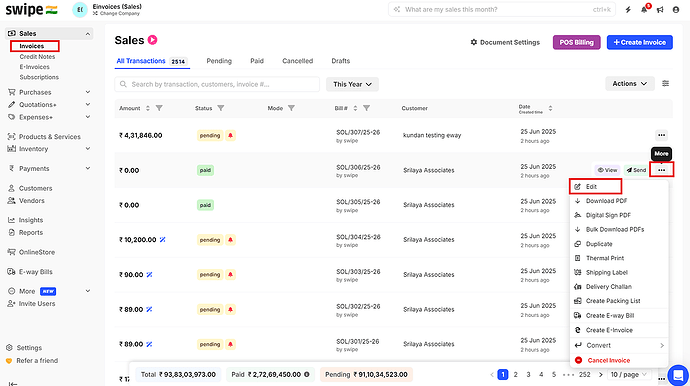The image size is (690, 386).
Task: Click reminder bell for SOL/303/25-26
Action: coord(230,275)
